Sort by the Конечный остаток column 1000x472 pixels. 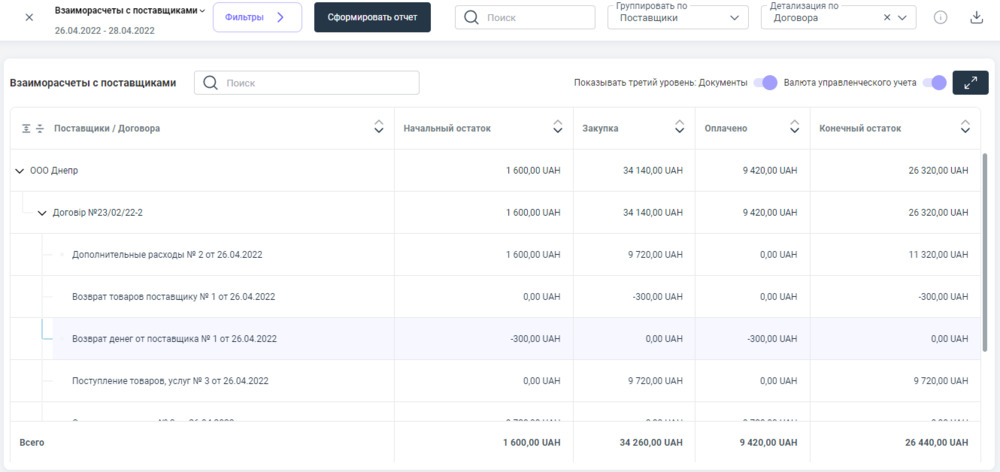click(964, 128)
